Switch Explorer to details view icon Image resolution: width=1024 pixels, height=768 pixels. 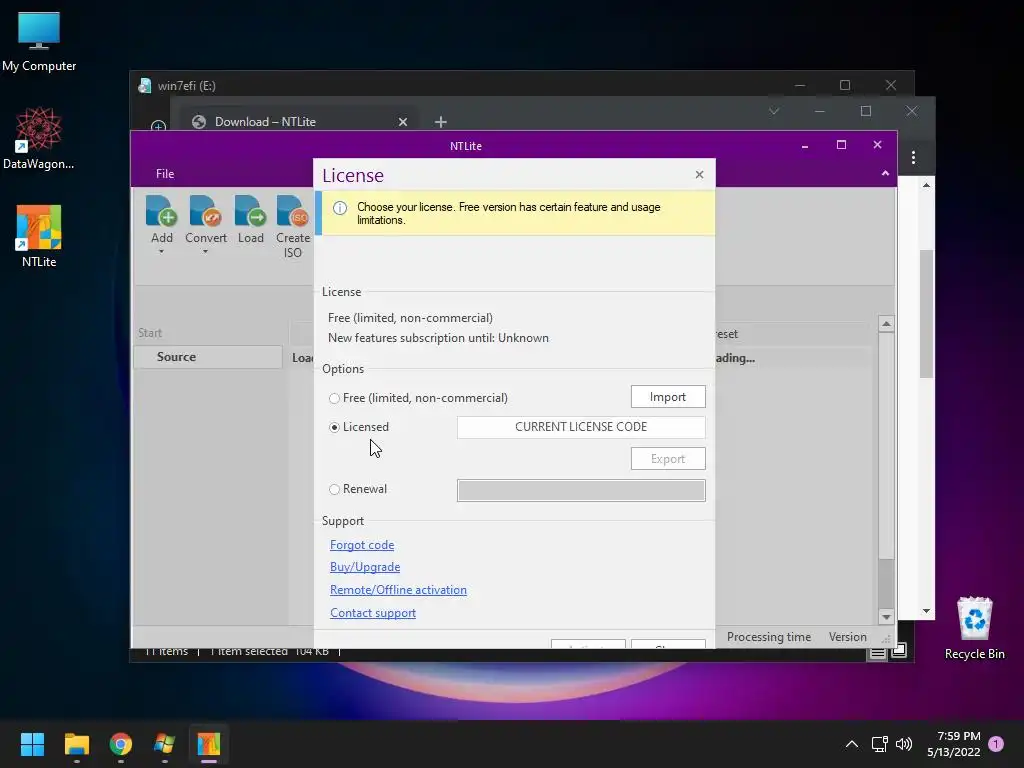tap(878, 652)
